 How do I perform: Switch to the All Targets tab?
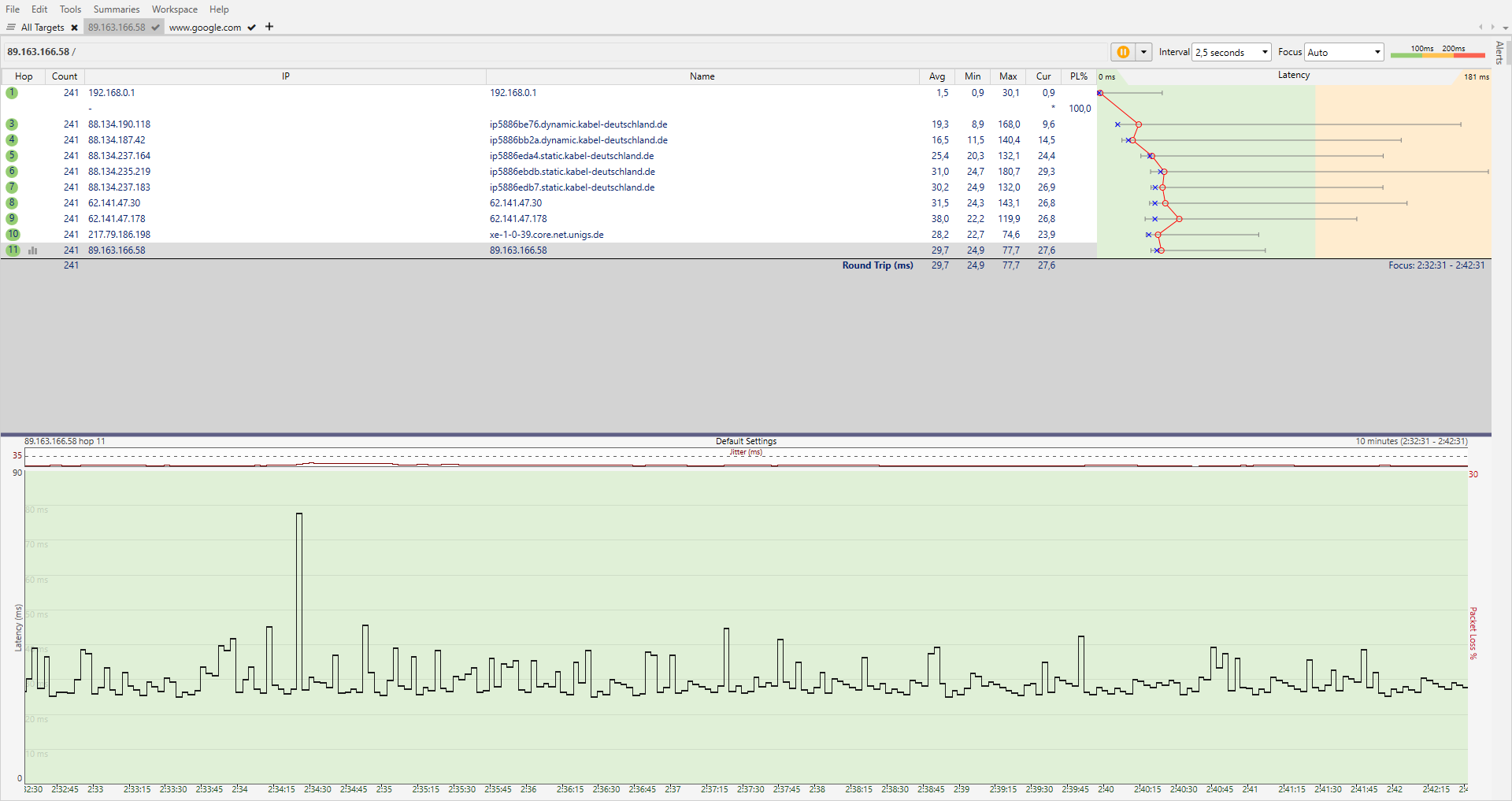[x=43, y=28]
